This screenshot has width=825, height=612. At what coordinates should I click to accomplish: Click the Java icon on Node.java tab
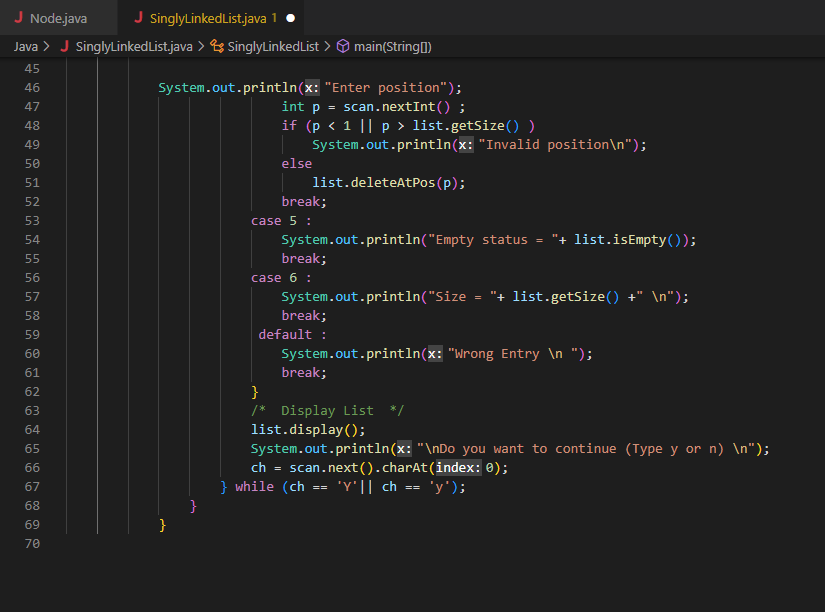pos(20,17)
